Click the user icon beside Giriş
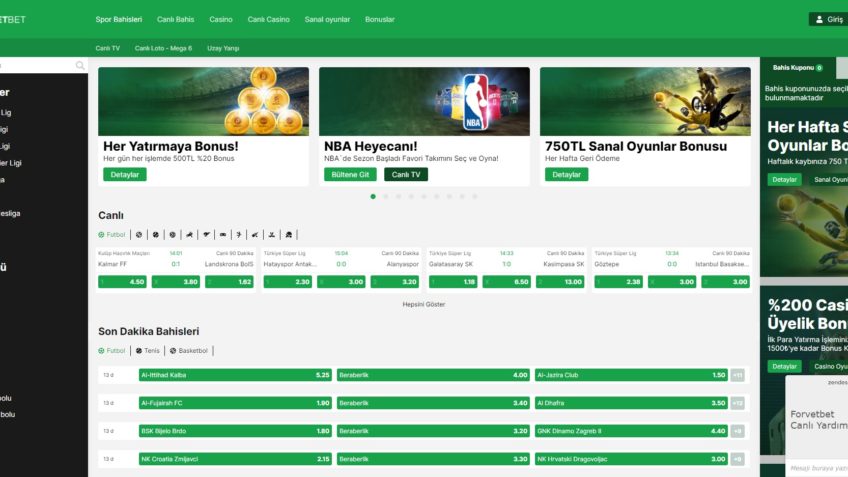 pos(820,19)
